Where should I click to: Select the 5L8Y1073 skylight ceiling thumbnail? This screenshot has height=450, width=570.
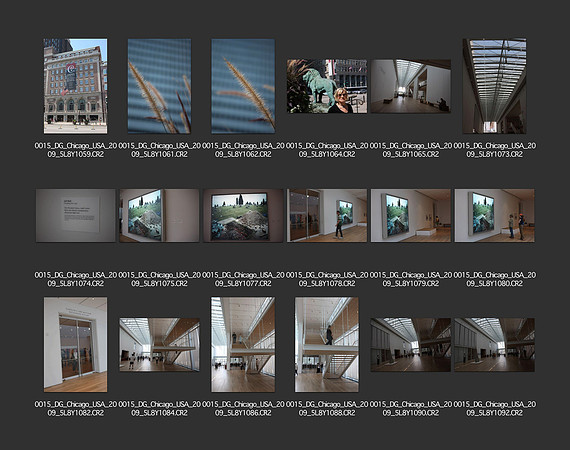coord(494,86)
